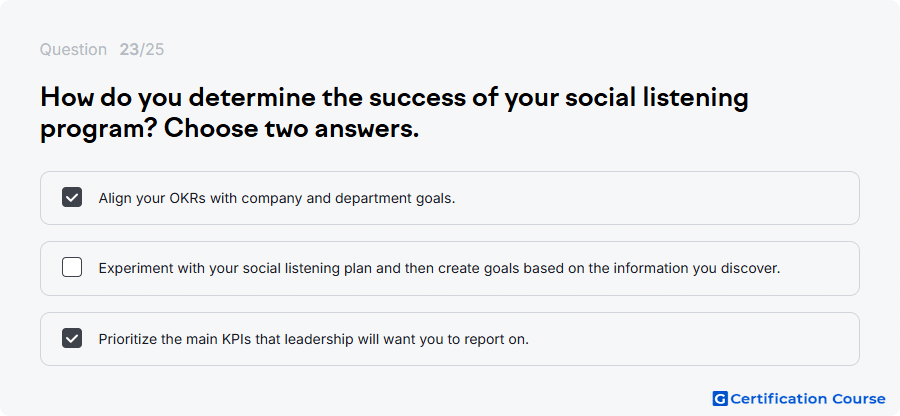Click empty area of third answer card
Viewport: 900px width, 416px height.
(689, 339)
